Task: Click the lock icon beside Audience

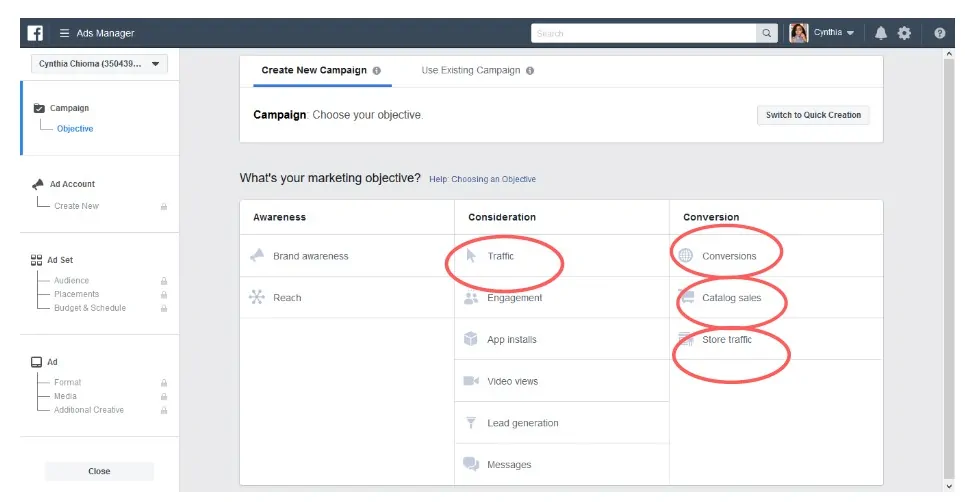Action: (x=164, y=281)
